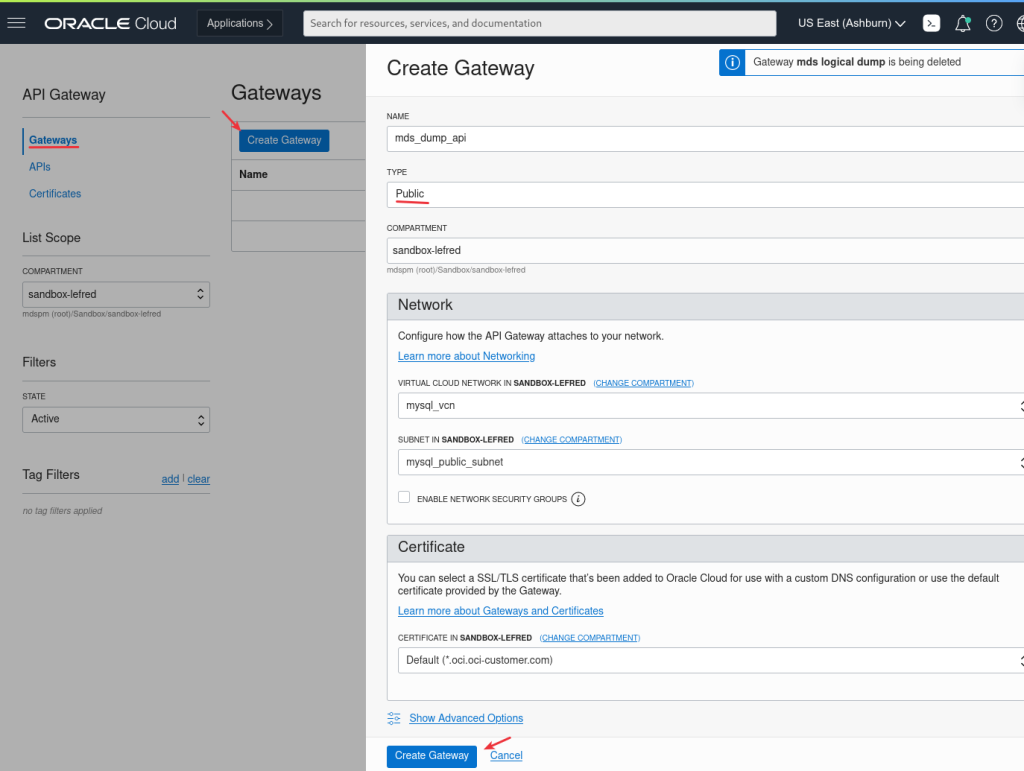The height and width of the screenshot is (771, 1024).
Task: Click the Oracle Cloud logo
Action: click(x=110, y=22)
